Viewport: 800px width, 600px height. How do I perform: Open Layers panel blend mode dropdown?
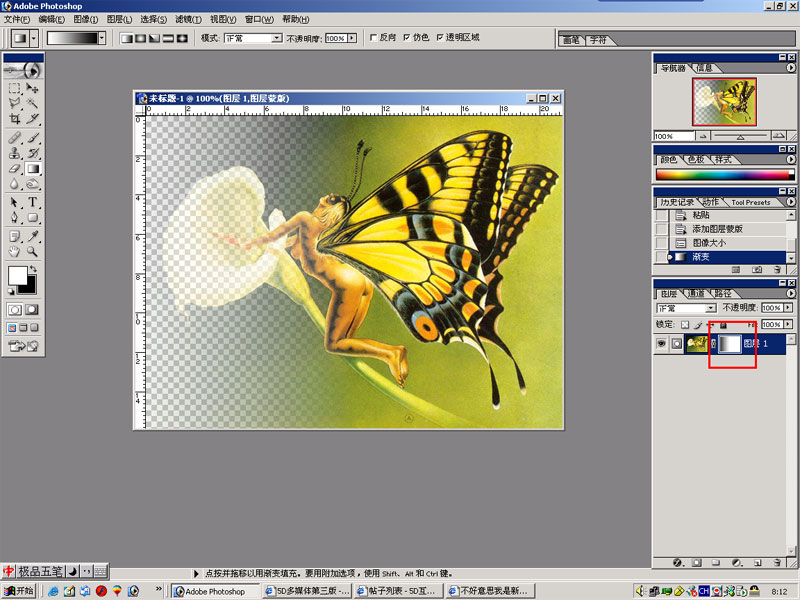coord(711,308)
